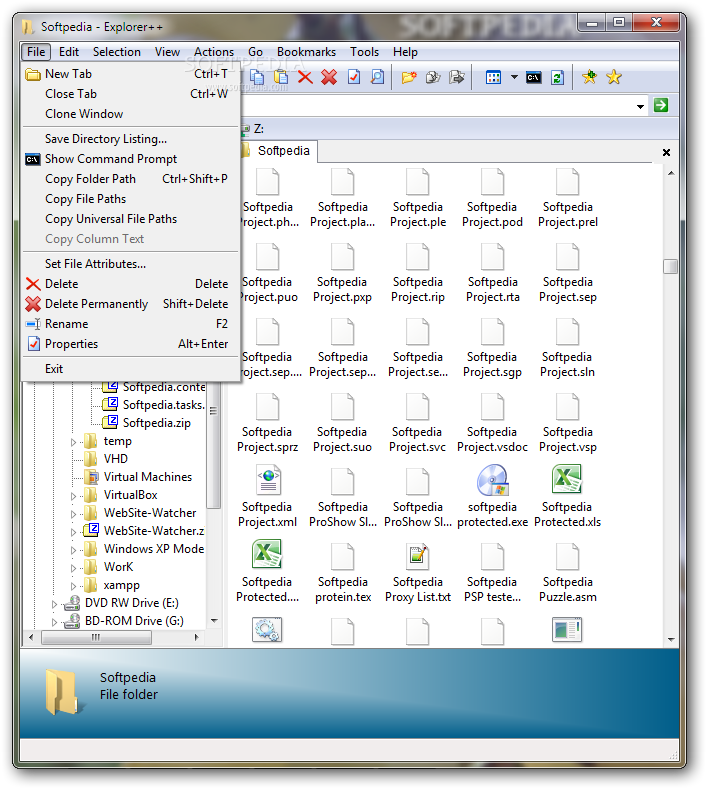Click the Organize Bookmarks star icon
Image resolution: width=707 pixels, height=789 pixels.
click(x=613, y=77)
